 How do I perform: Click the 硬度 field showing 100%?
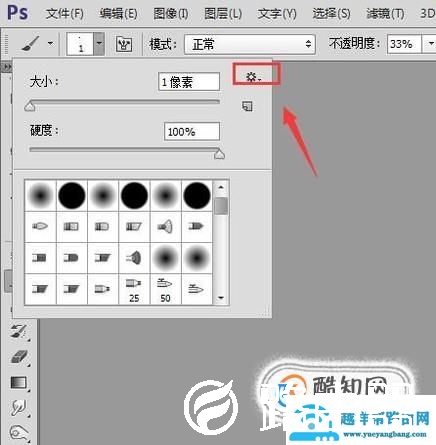192,131
